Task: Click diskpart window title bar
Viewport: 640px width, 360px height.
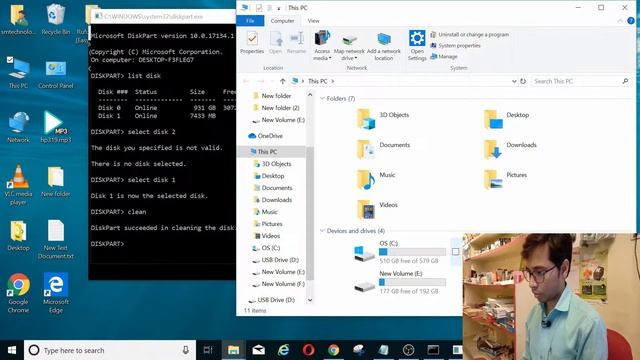Action: coord(162,16)
